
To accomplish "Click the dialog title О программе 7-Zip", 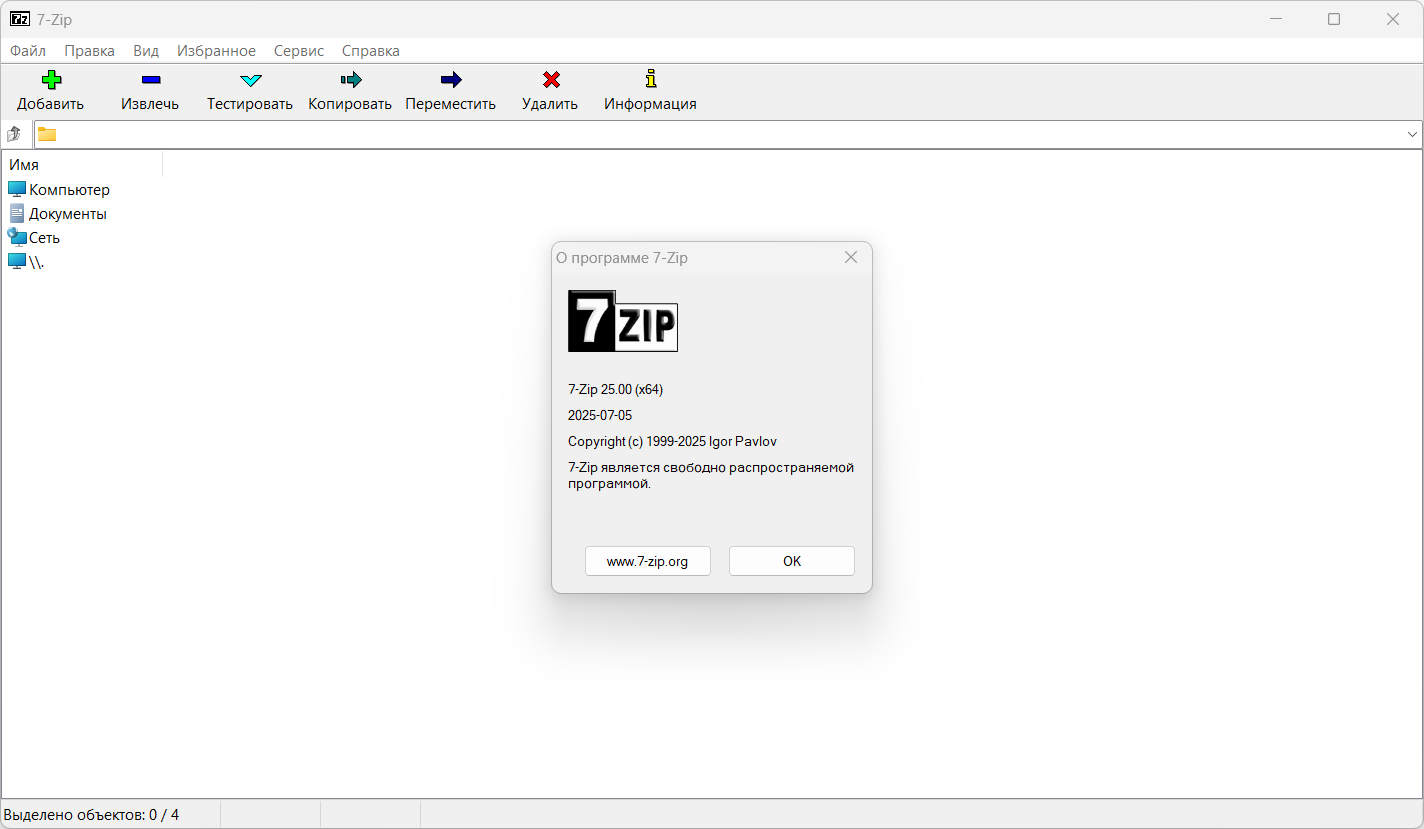I will 622,258.
